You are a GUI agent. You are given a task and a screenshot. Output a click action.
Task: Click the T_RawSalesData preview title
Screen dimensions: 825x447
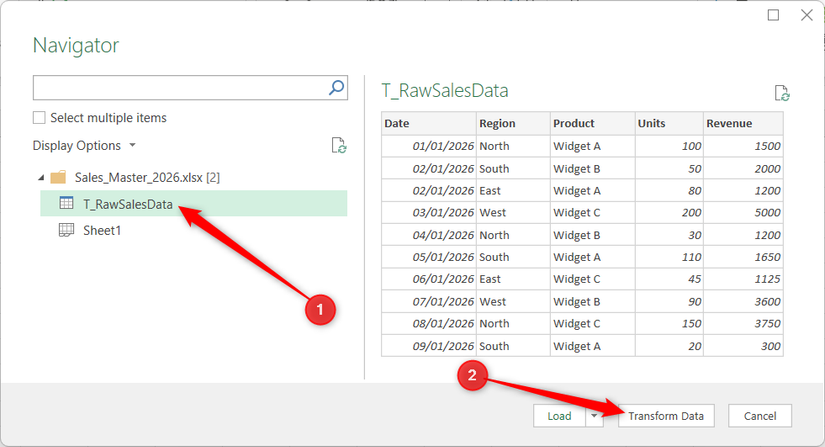tap(445, 90)
